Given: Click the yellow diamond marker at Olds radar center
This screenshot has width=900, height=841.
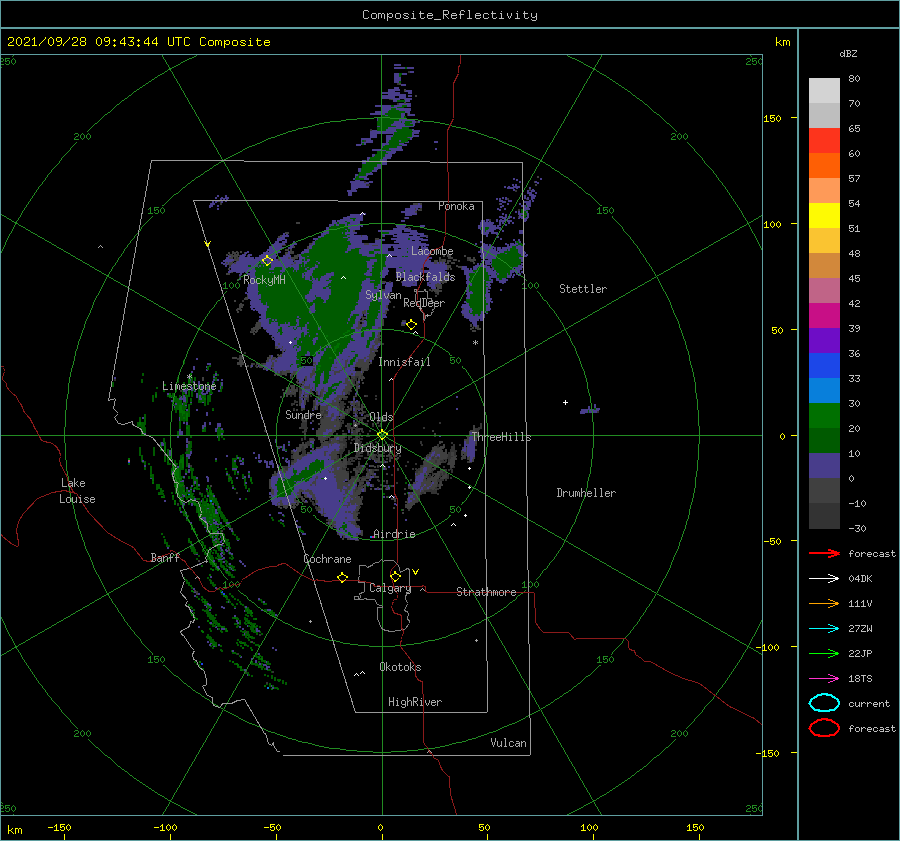Looking at the screenshot, I should (x=382, y=435).
